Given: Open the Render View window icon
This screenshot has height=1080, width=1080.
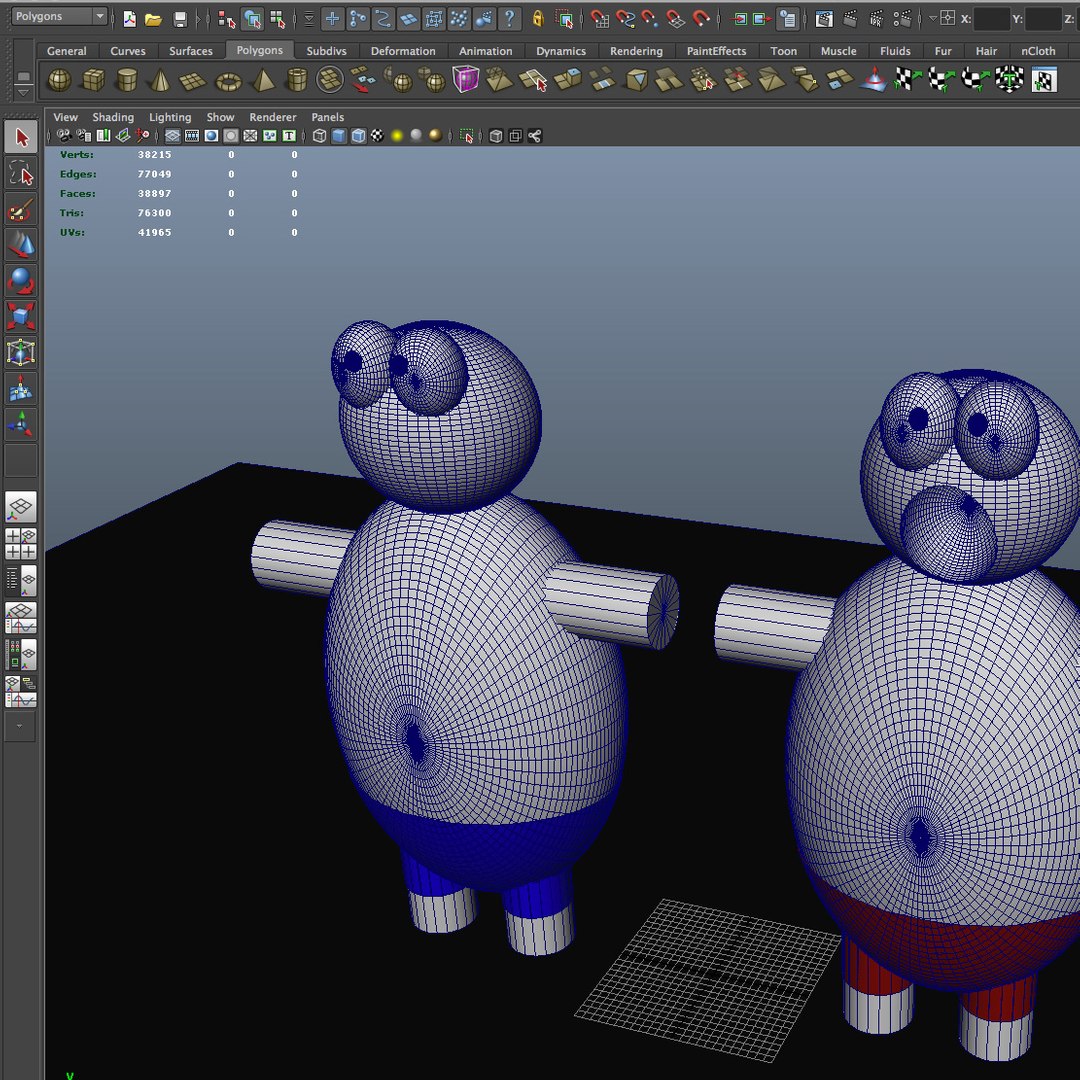Looking at the screenshot, I should click(824, 19).
